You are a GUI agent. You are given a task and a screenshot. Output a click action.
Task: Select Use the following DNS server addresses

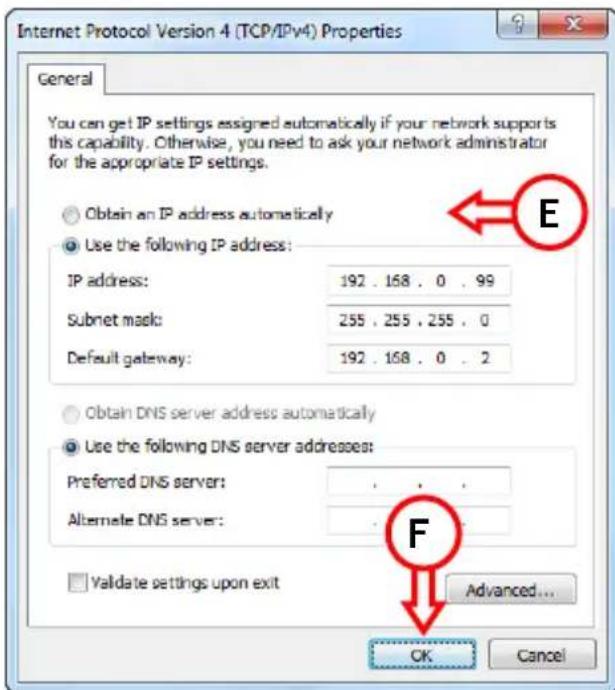point(71,447)
